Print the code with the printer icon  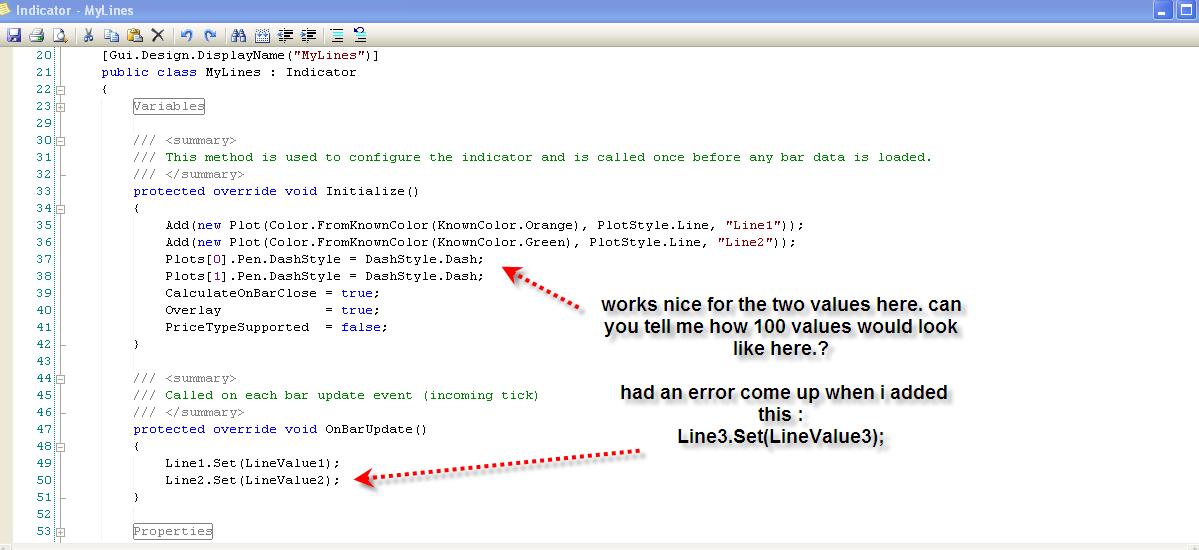click(x=36, y=34)
